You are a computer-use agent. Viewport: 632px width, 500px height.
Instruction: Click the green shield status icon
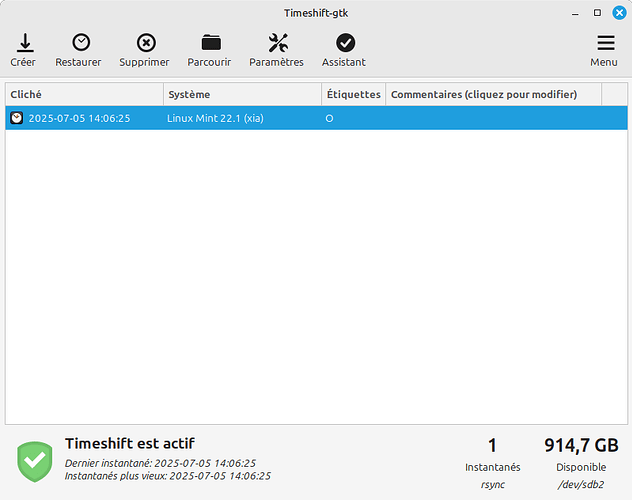(x=35, y=462)
